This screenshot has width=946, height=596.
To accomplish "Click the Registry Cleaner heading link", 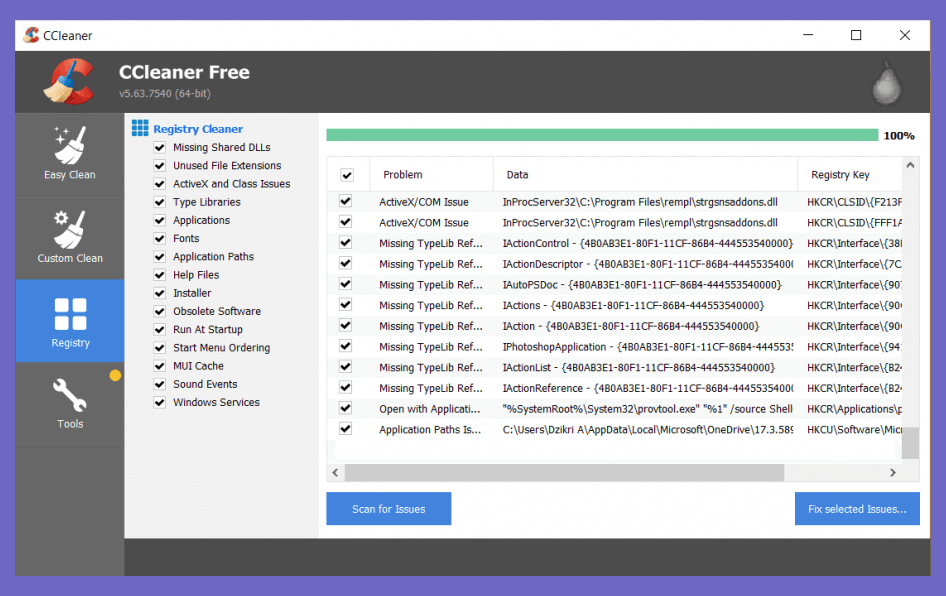I will [198, 128].
